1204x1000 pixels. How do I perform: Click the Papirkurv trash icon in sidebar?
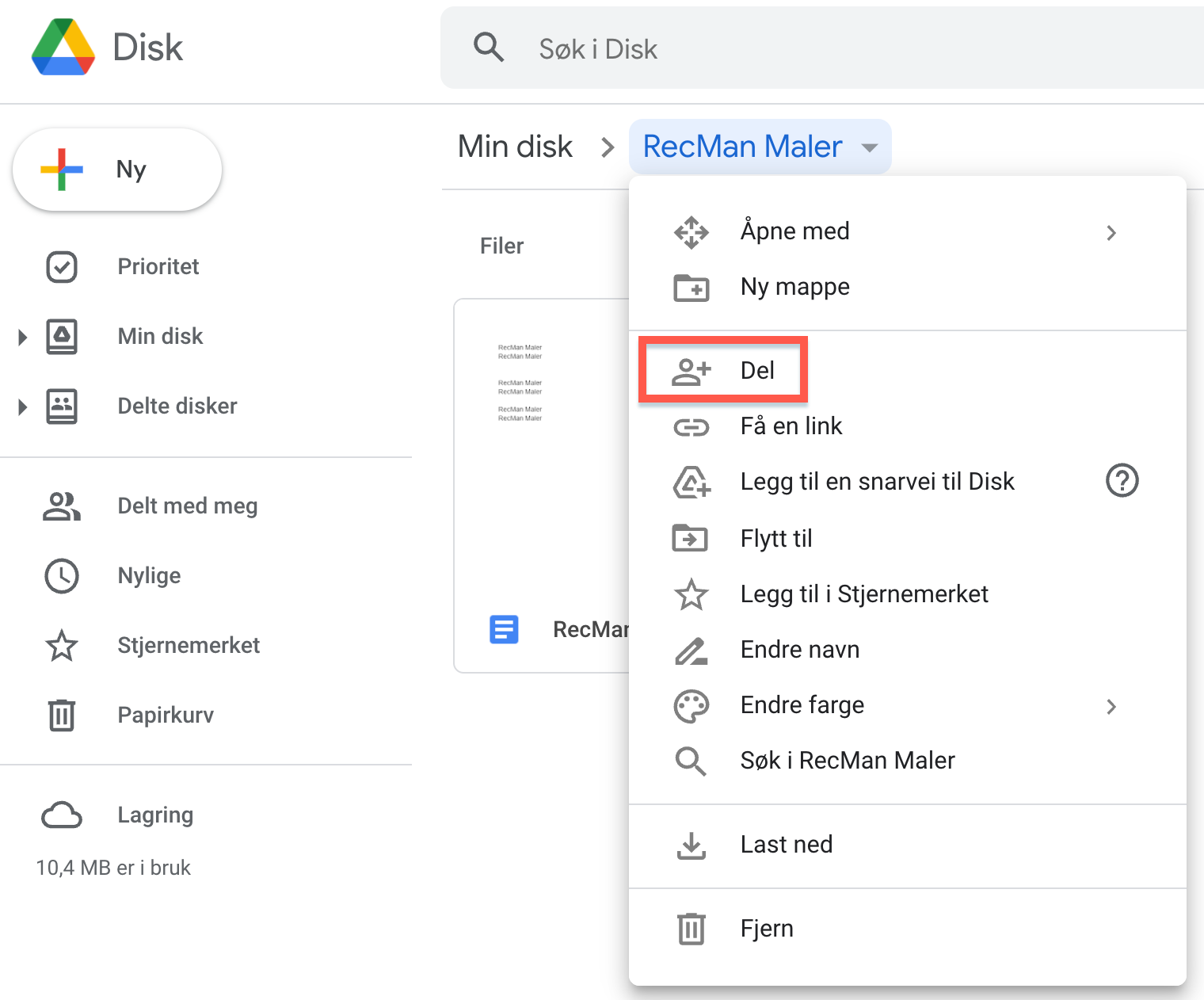pyautogui.click(x=62, y=715)
